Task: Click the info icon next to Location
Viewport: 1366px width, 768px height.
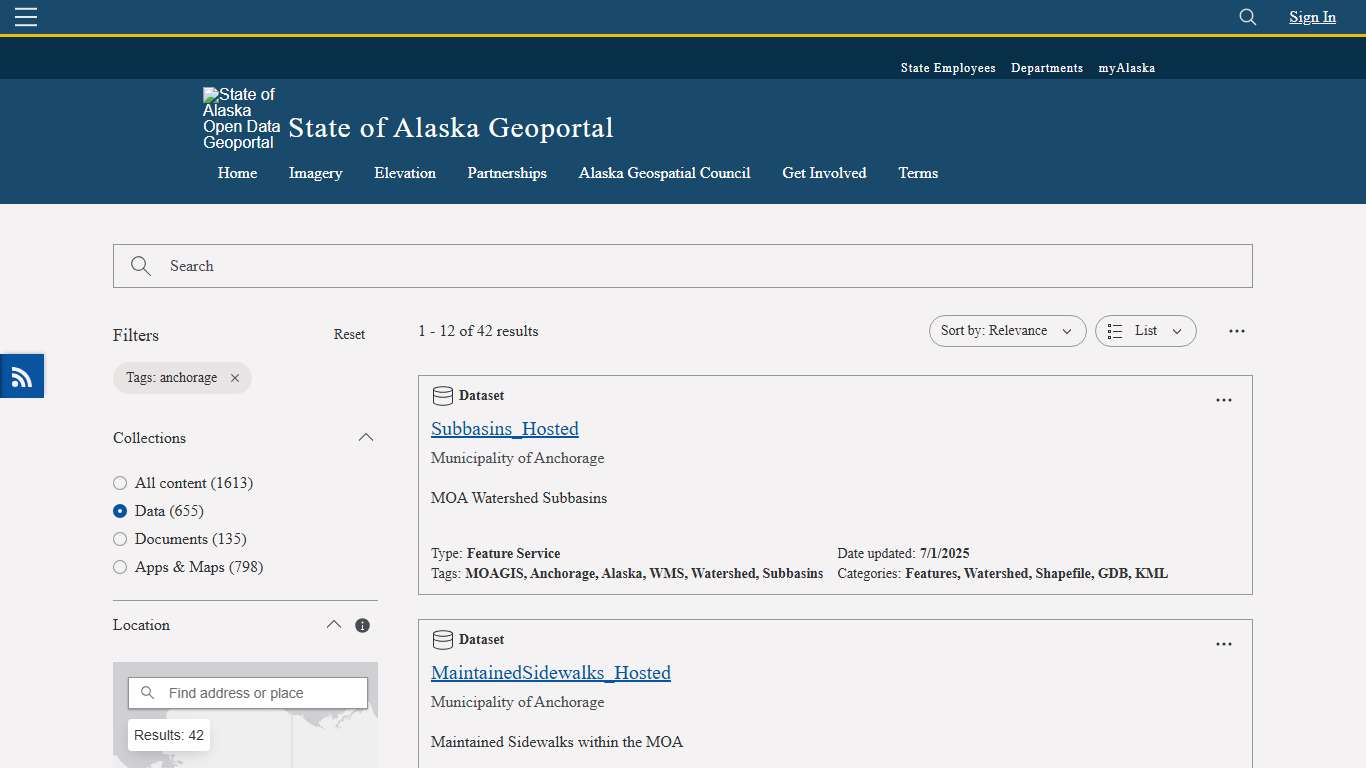Action: pyautogui.click(x=362, y=624)
